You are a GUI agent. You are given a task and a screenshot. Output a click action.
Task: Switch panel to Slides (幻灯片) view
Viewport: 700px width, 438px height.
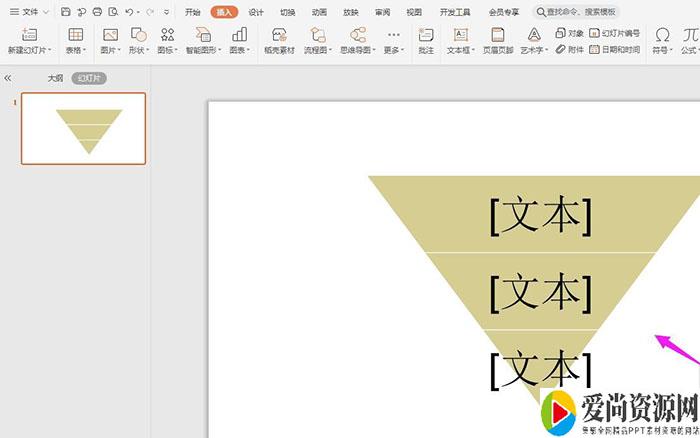point(88,77)
